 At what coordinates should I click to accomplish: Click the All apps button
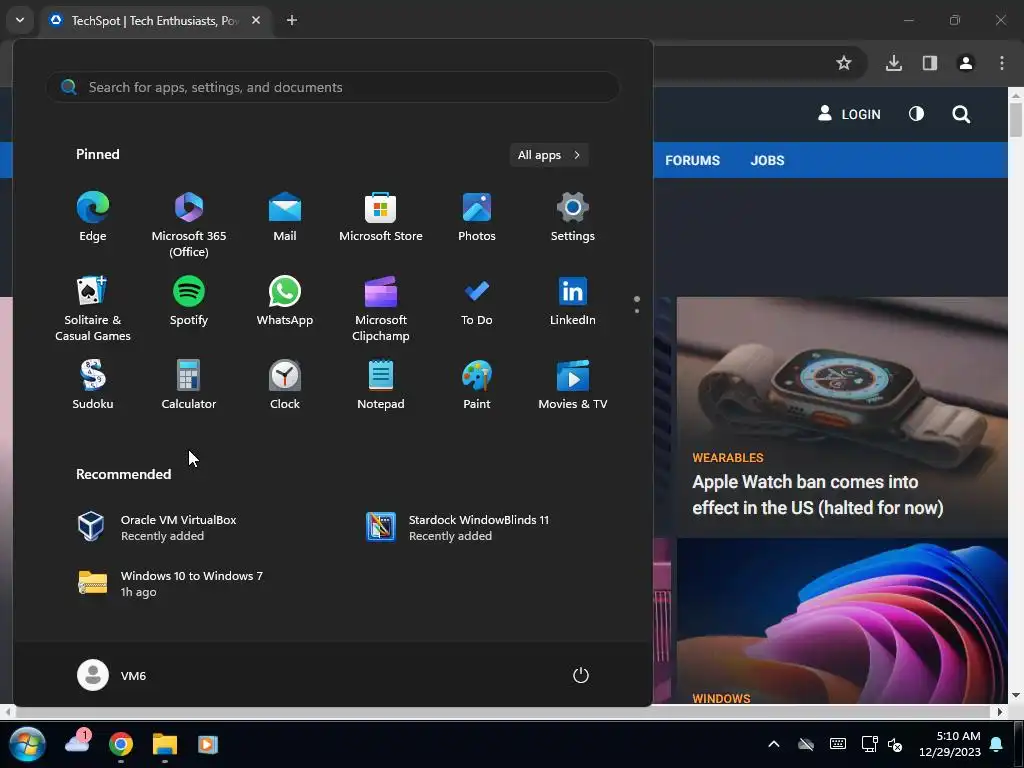pos(549,155)
